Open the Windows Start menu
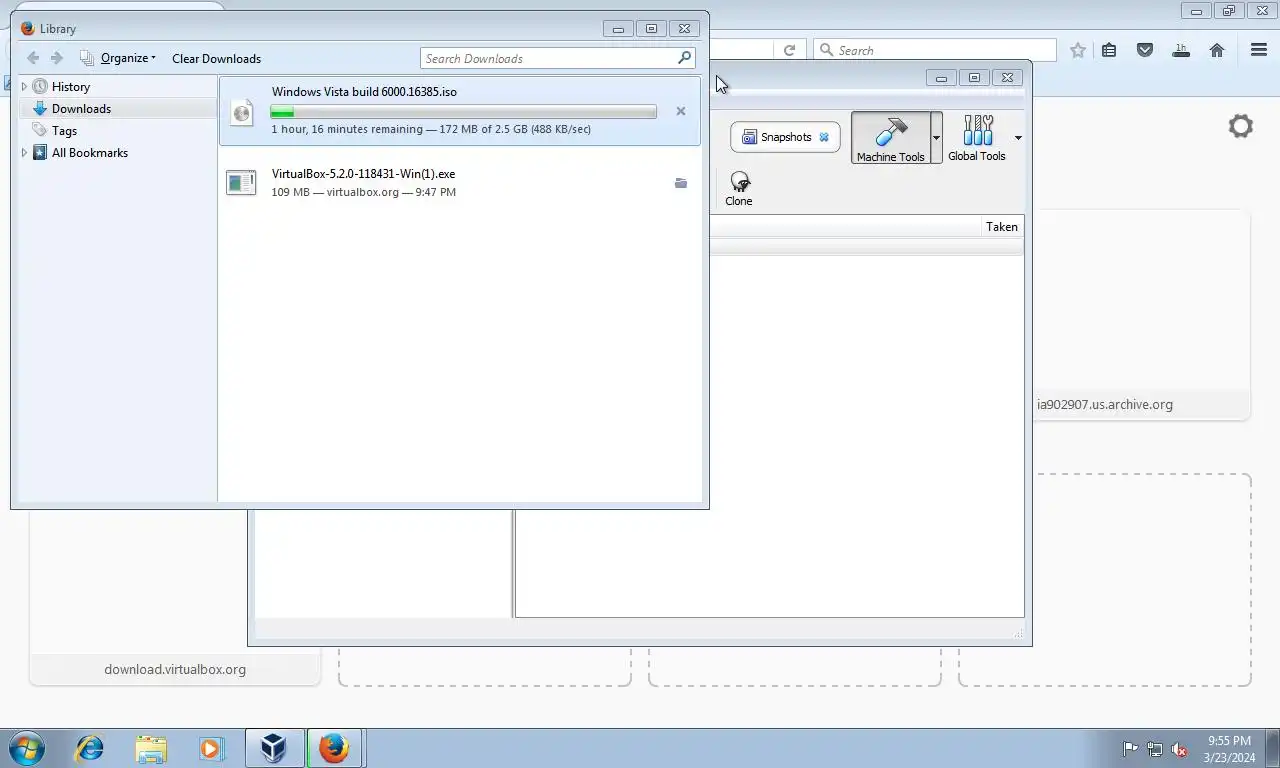This screenshot has width=1280, height=768. coord(28,748)
